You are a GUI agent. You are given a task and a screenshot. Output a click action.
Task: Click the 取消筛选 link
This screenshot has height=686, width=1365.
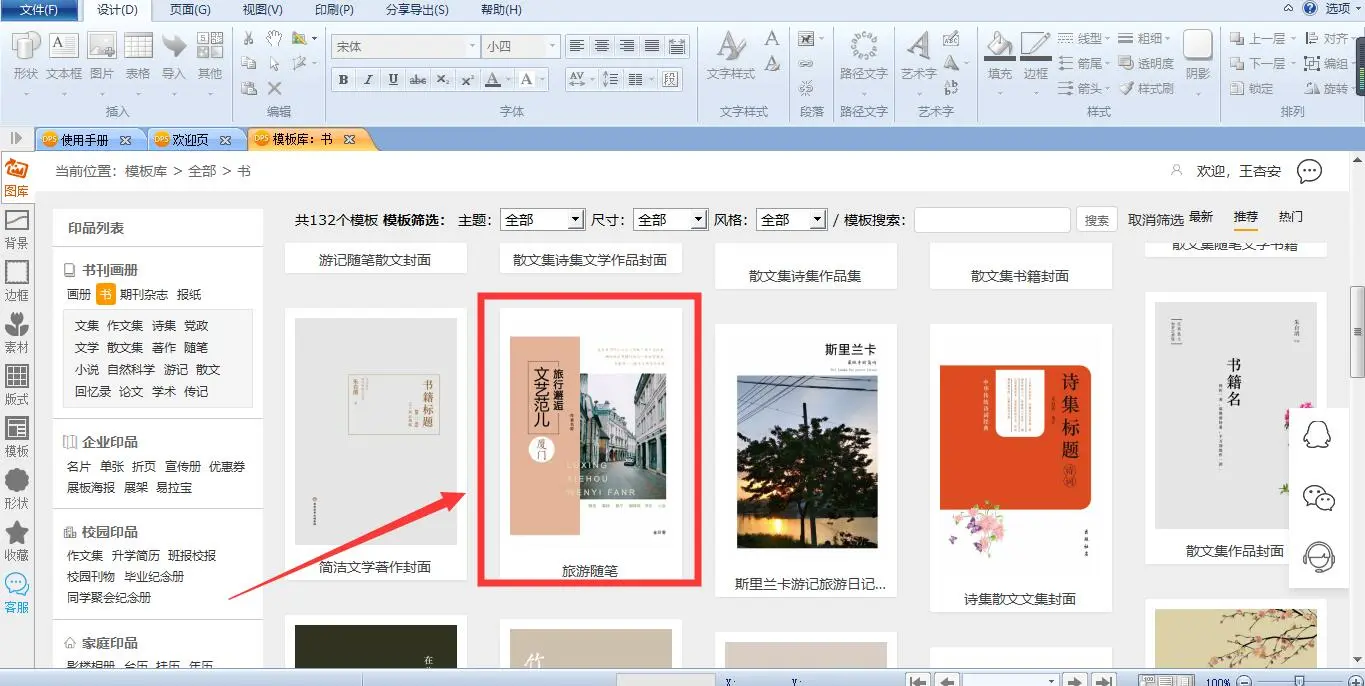(1155, 220)
